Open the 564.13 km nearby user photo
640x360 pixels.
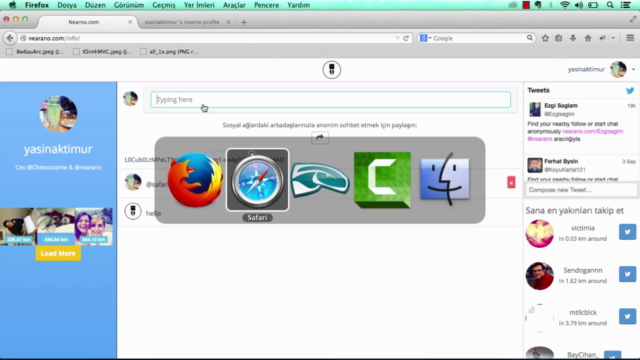click(x=94, y=227)
